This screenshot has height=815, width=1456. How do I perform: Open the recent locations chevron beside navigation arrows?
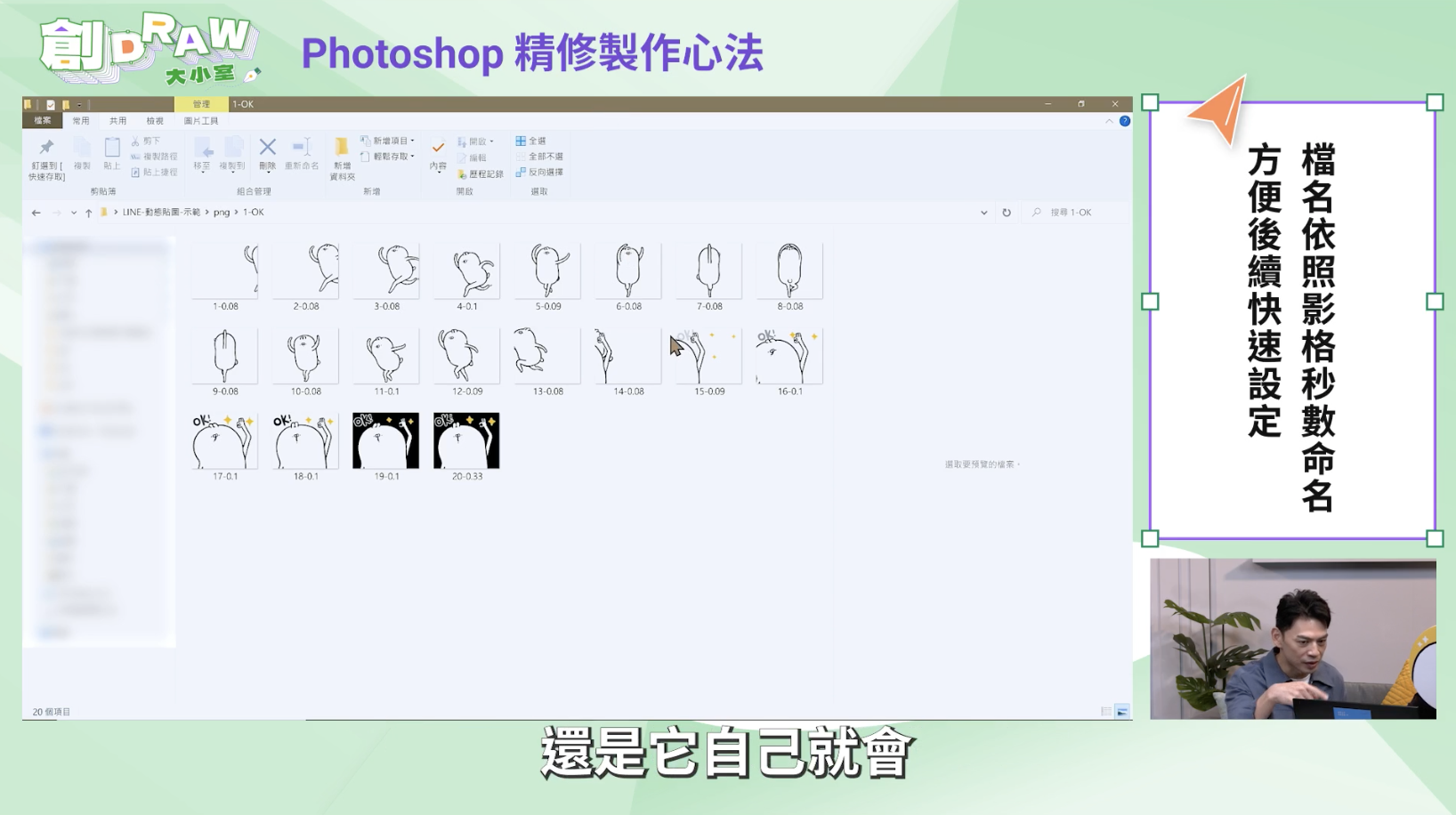click(74, 213)
